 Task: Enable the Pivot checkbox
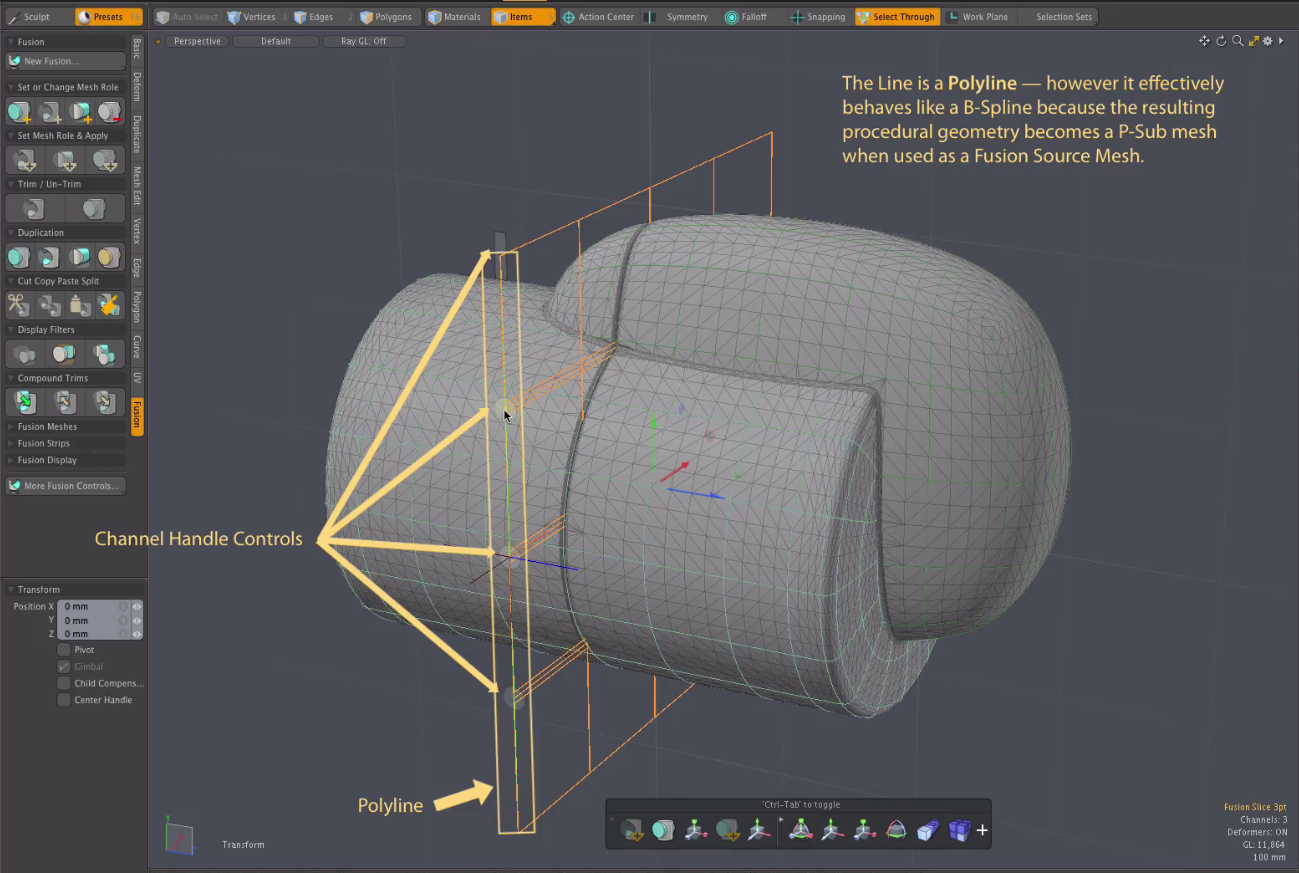[x=64, y=650]
